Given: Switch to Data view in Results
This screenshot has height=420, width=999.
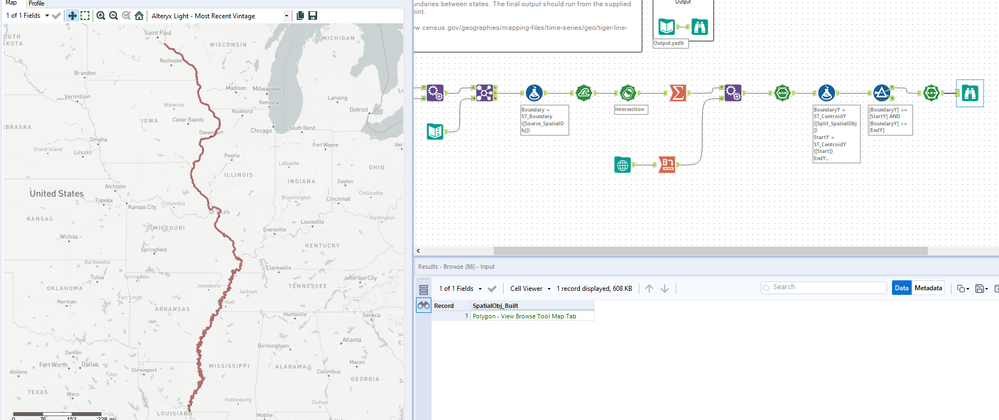Looking at the screenshot, I should [x=902, y=288].
